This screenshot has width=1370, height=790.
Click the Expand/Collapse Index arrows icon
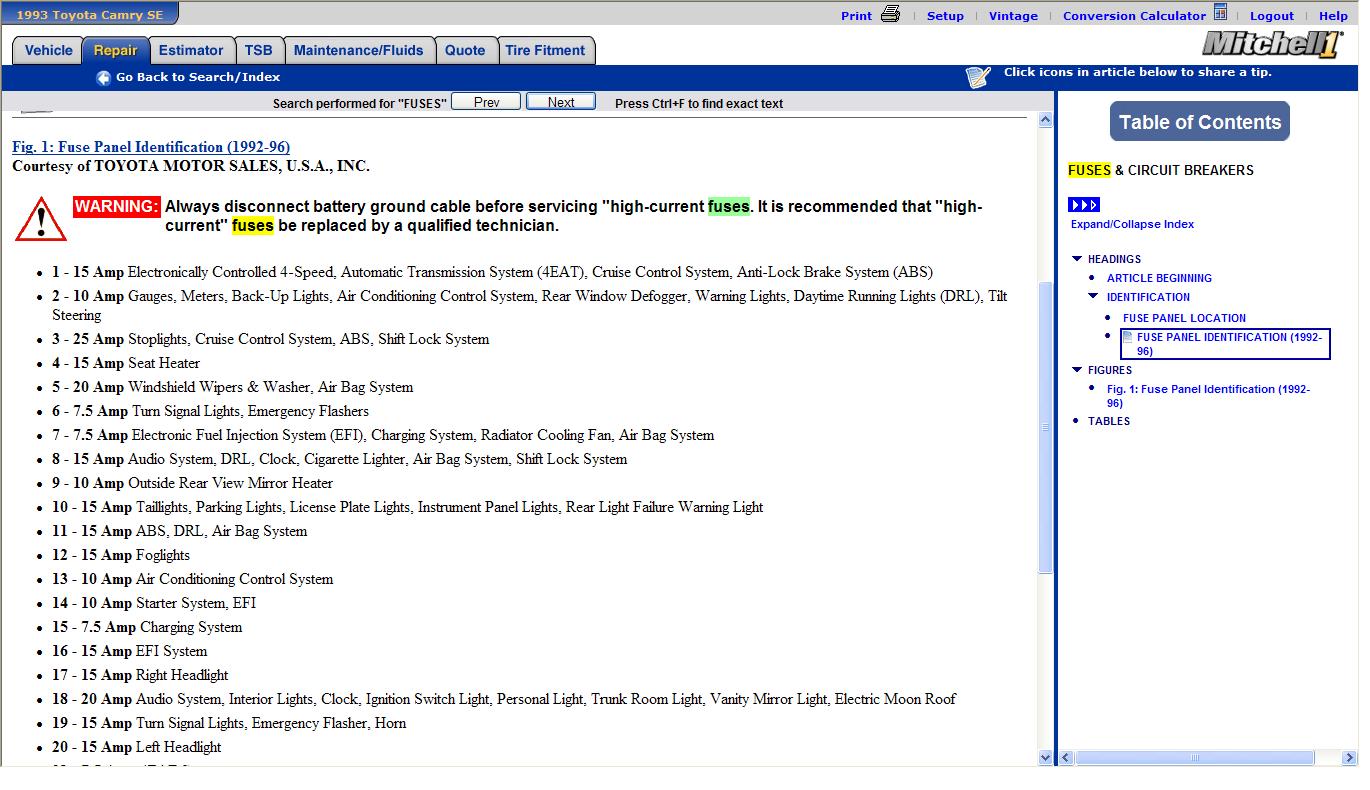(x=1084, y=205)
